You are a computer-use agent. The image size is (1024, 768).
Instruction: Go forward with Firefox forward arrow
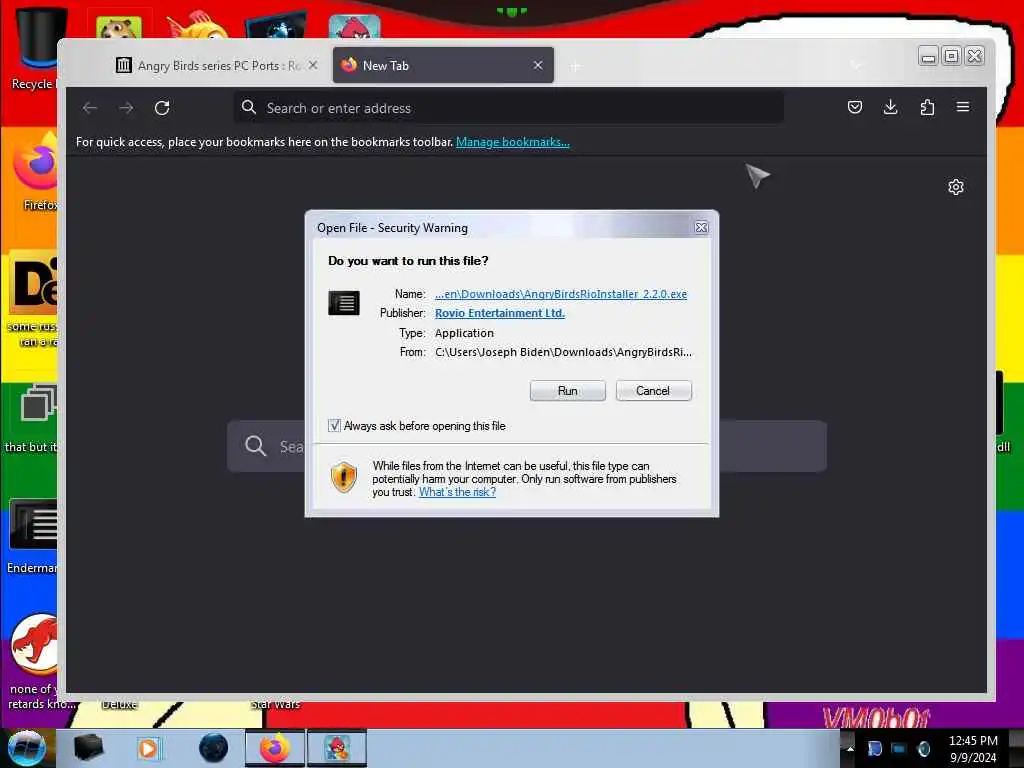coord(126,108)
